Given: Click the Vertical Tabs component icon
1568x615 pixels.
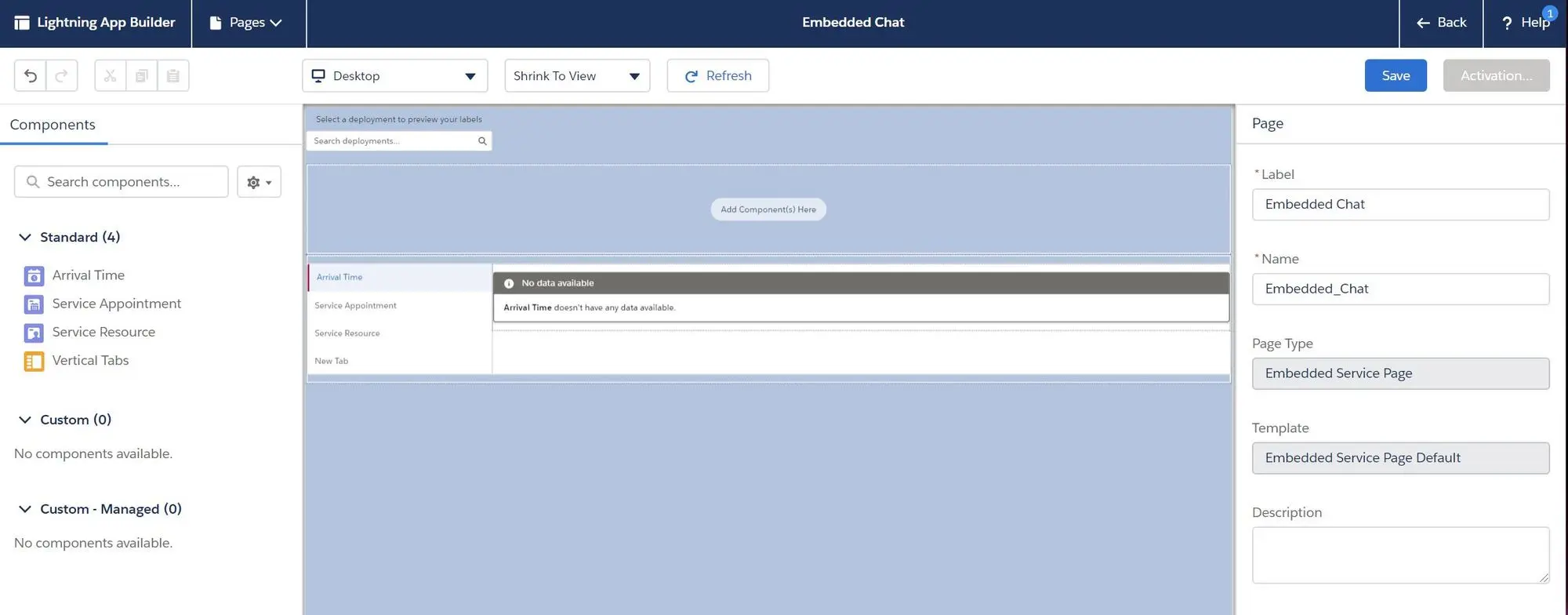Looking at the screenshot, I should click(x=34, y=361).
